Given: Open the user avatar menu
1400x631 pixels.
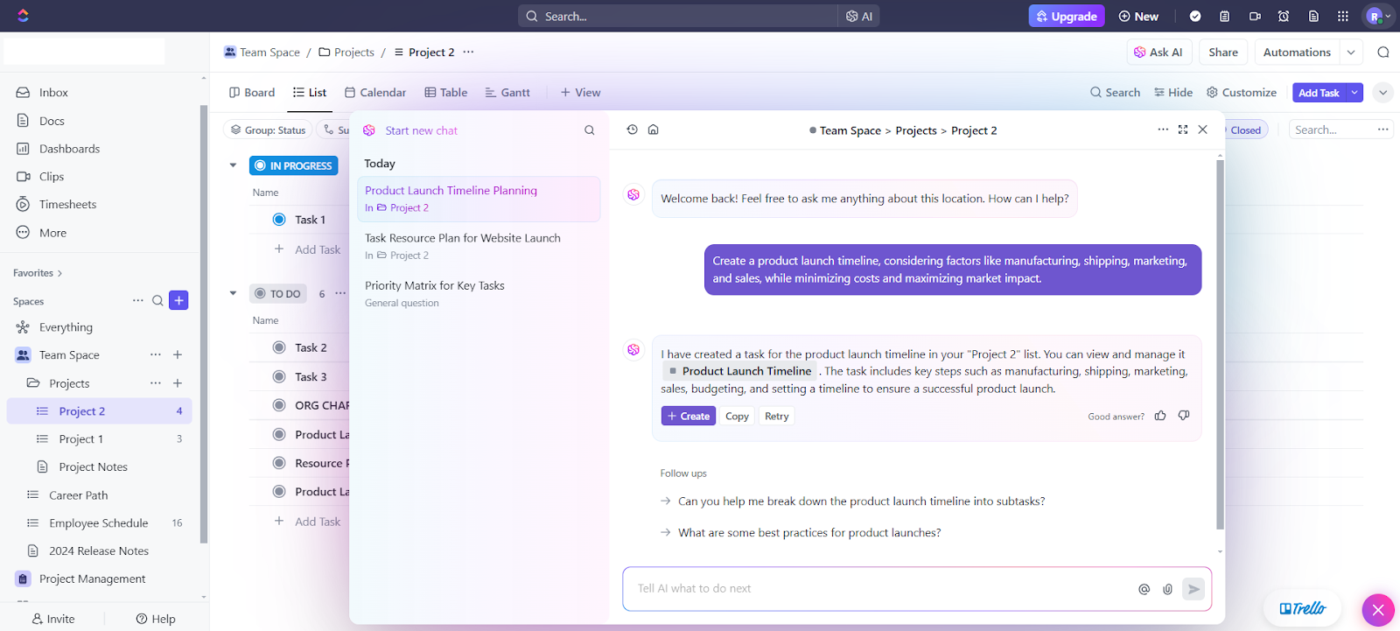Looking at the screenshot, I should point(1378,16).
